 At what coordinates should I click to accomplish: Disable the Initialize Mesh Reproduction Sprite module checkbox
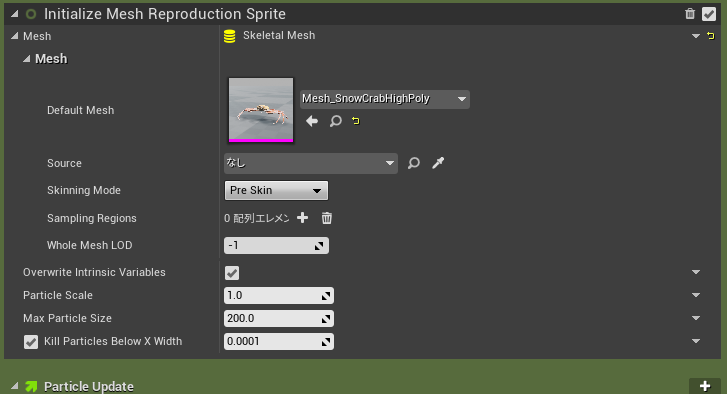coord(709,14)
